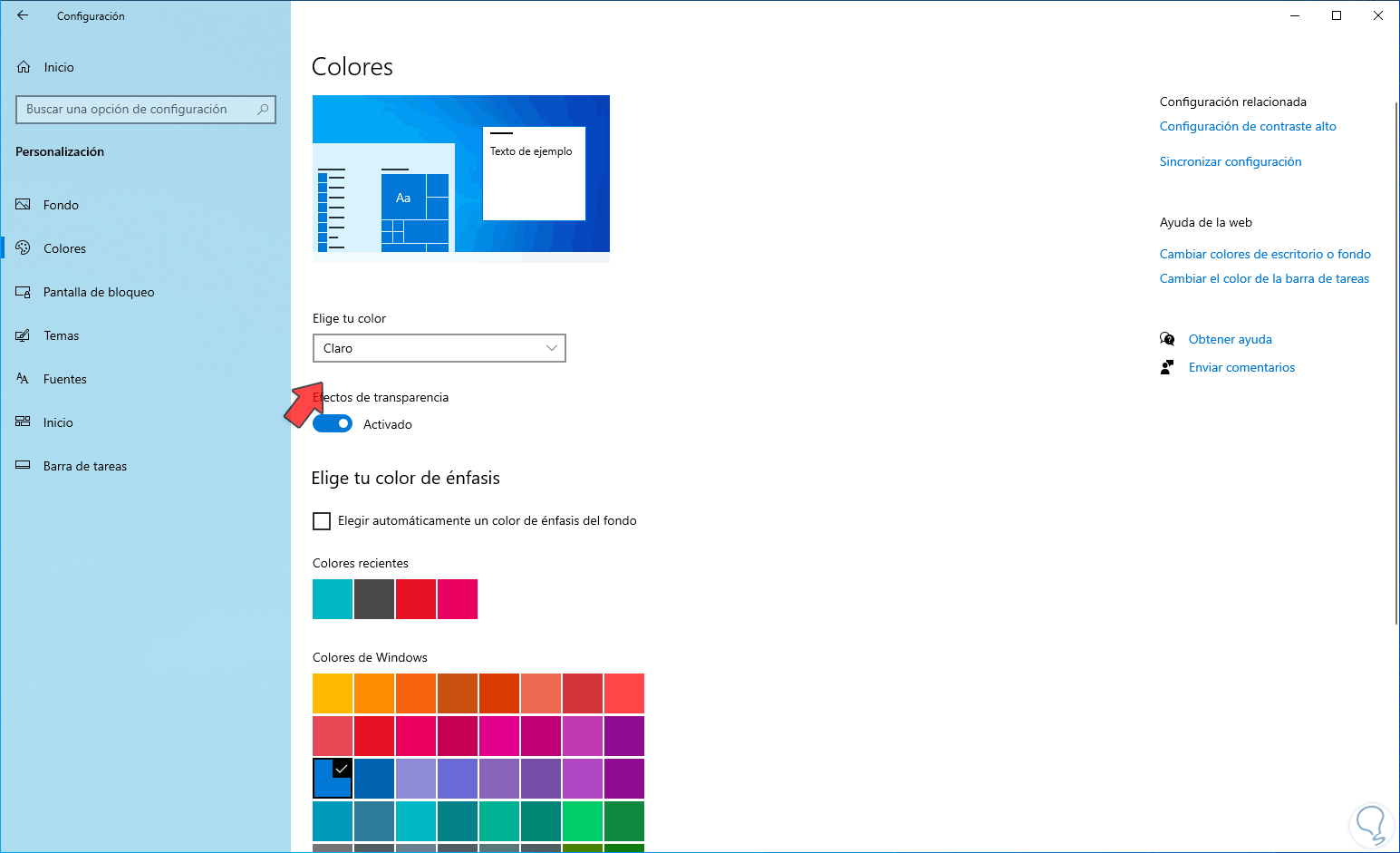
Task: Click the search magnifier icon
Action: pos(263,110)
